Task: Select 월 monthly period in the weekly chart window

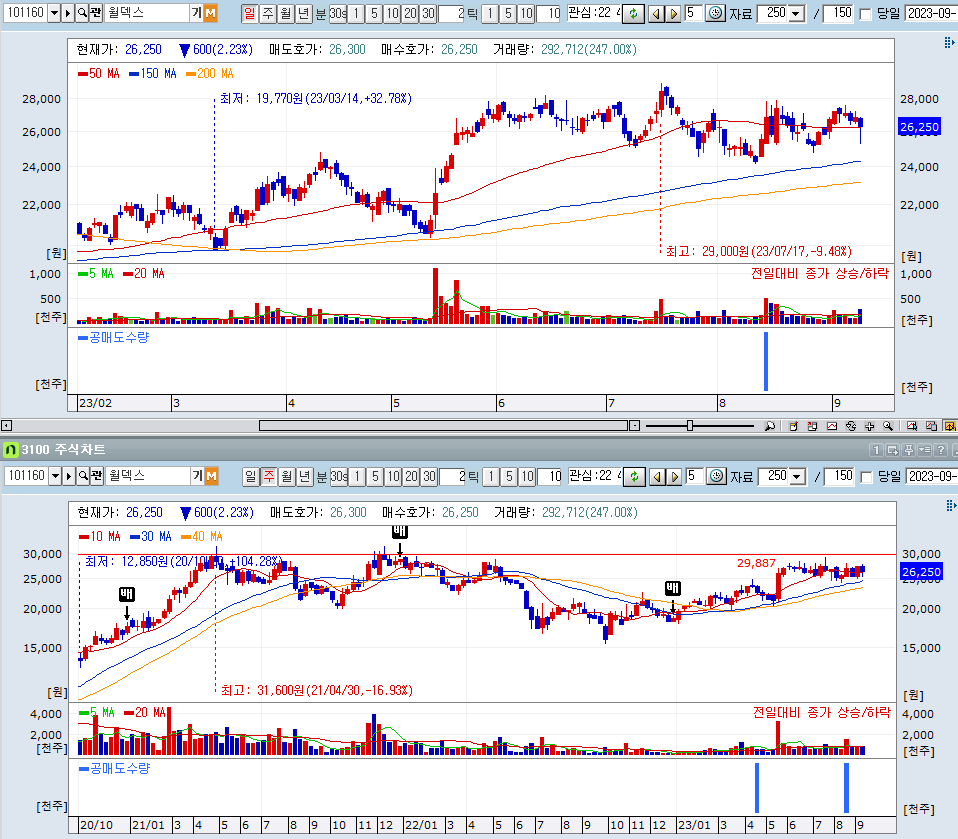Action: (x=287, y=477)
